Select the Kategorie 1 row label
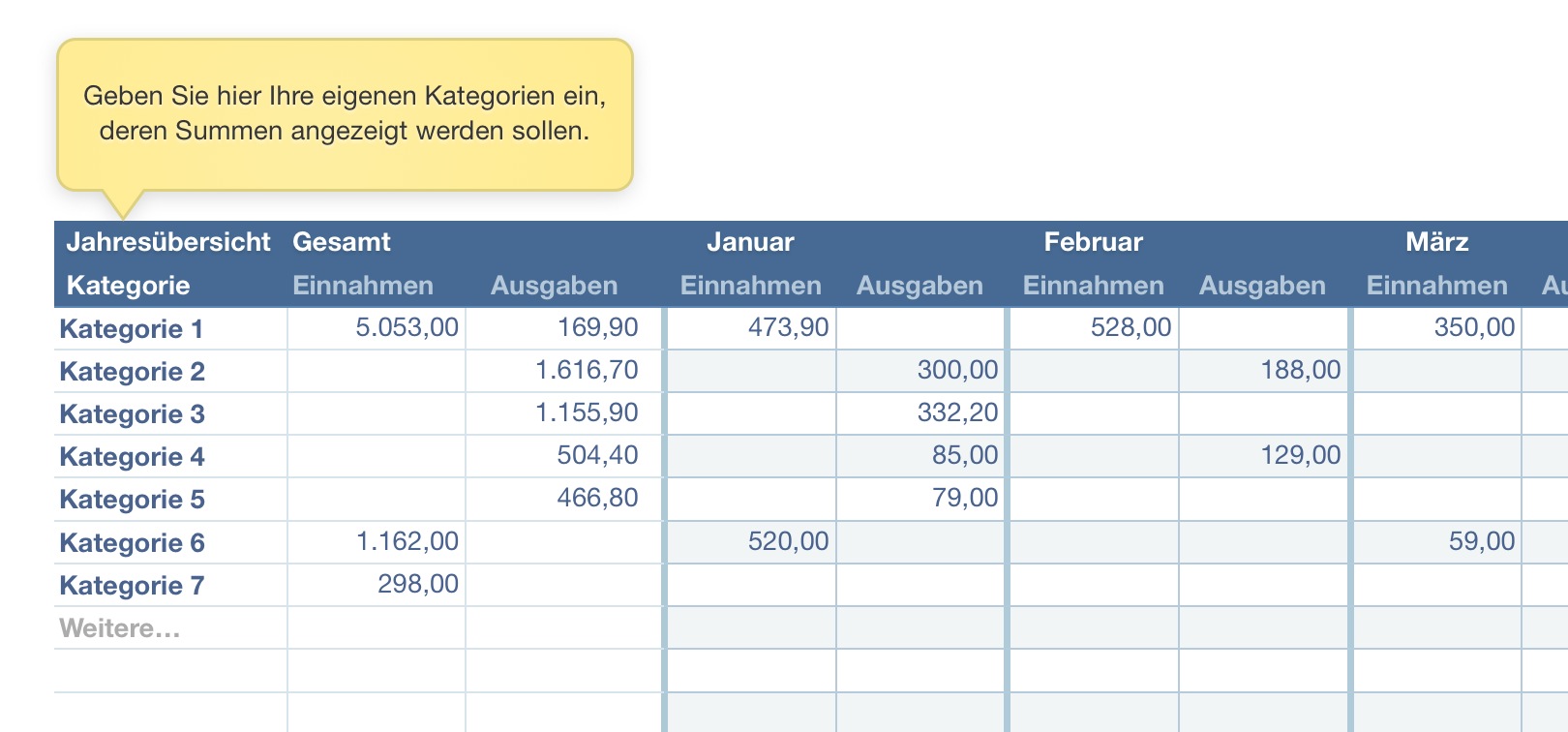1568x732 pixels. pos(132,329)
